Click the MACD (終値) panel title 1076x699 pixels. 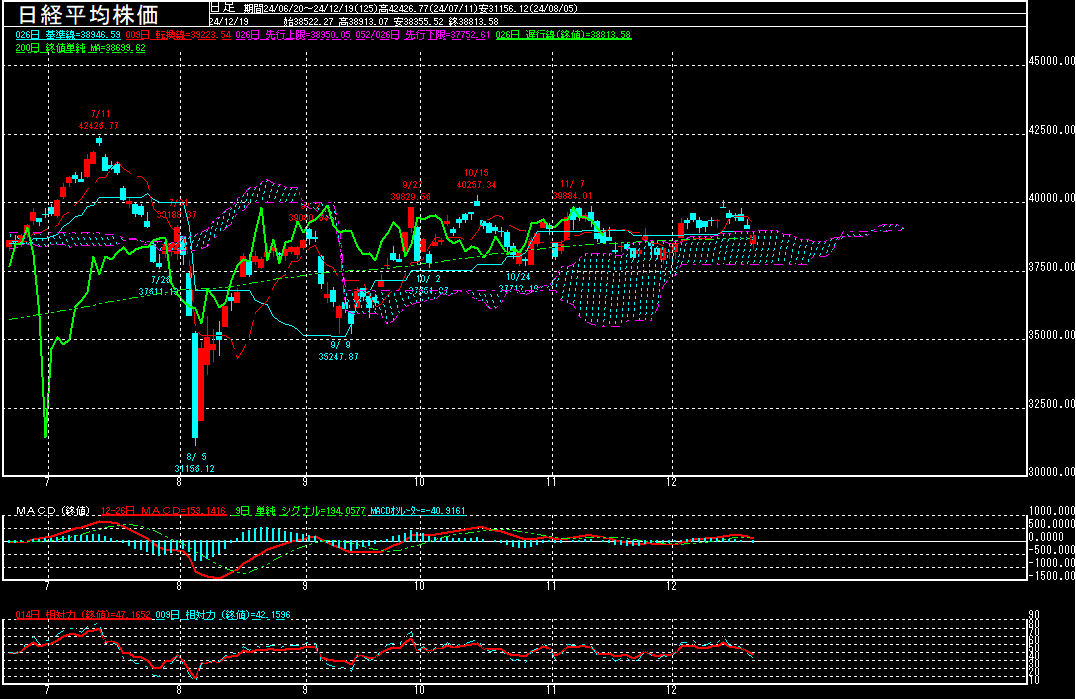53,511
